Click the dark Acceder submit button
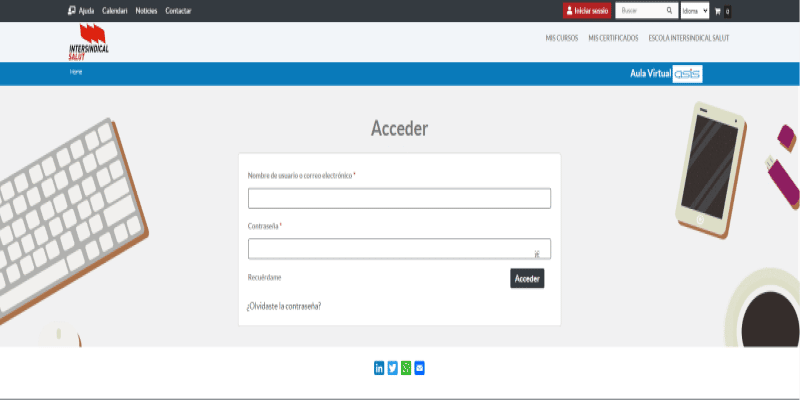This screenshot has width=800, height=400. point(527,279)
